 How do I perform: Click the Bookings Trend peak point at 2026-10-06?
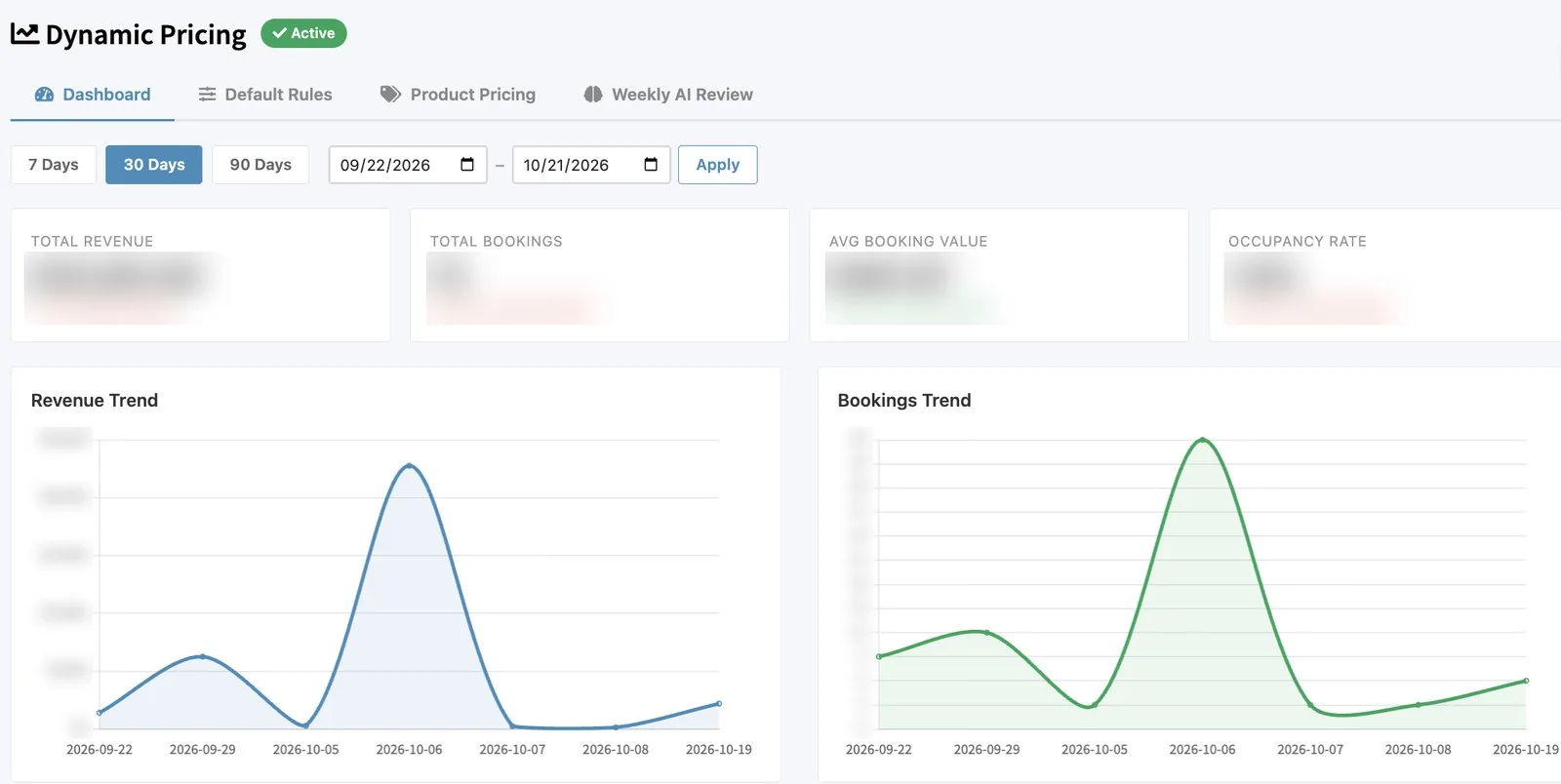tap(1202, 440)
